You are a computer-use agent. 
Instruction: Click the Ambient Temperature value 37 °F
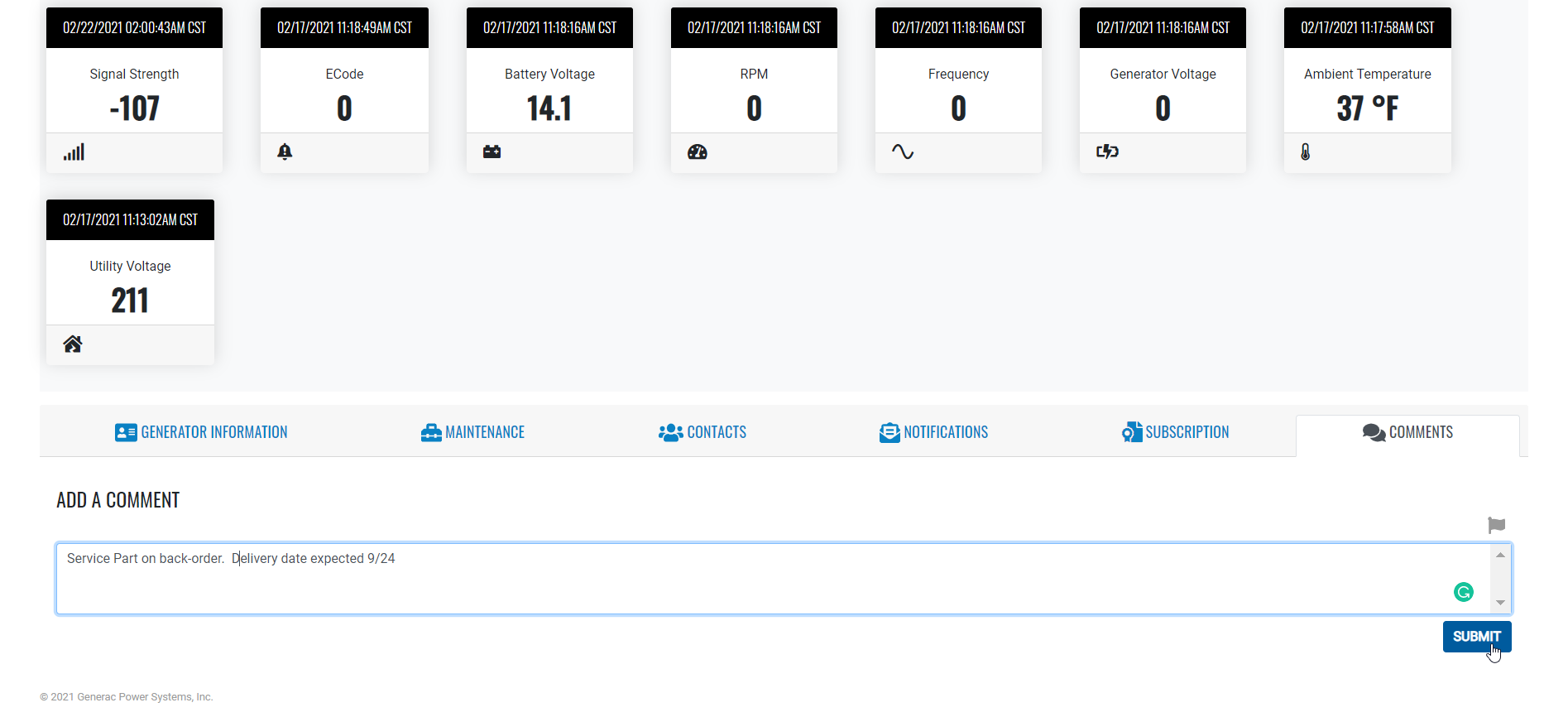click(x=1368, y=108)
